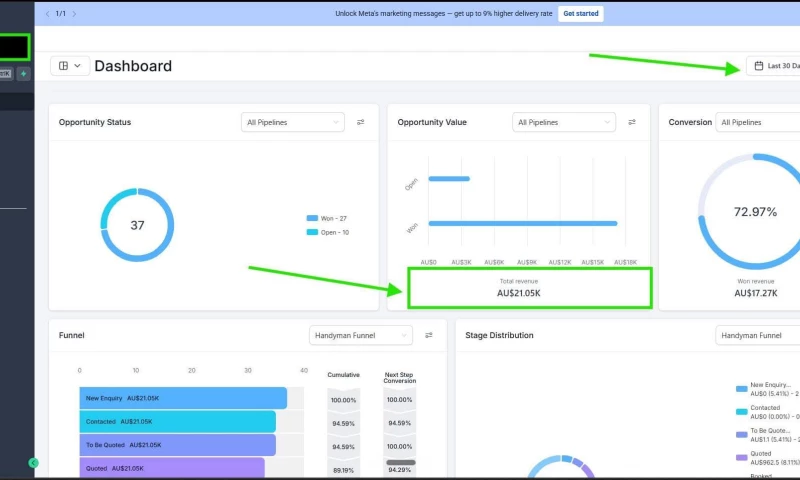The height and width of the screenshot is (480, 800).
Task: Open Opportunity Value filter settings icon
Action: point(632,122)
